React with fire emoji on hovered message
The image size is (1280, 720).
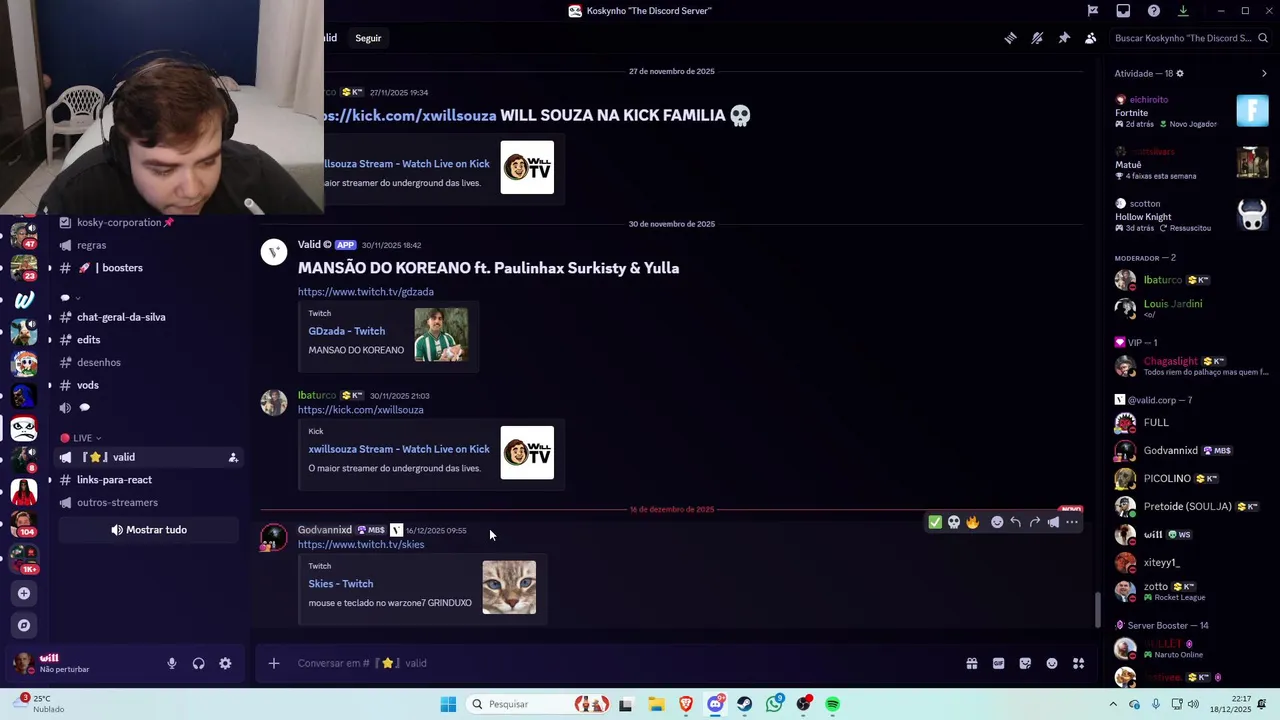point(973,522)
